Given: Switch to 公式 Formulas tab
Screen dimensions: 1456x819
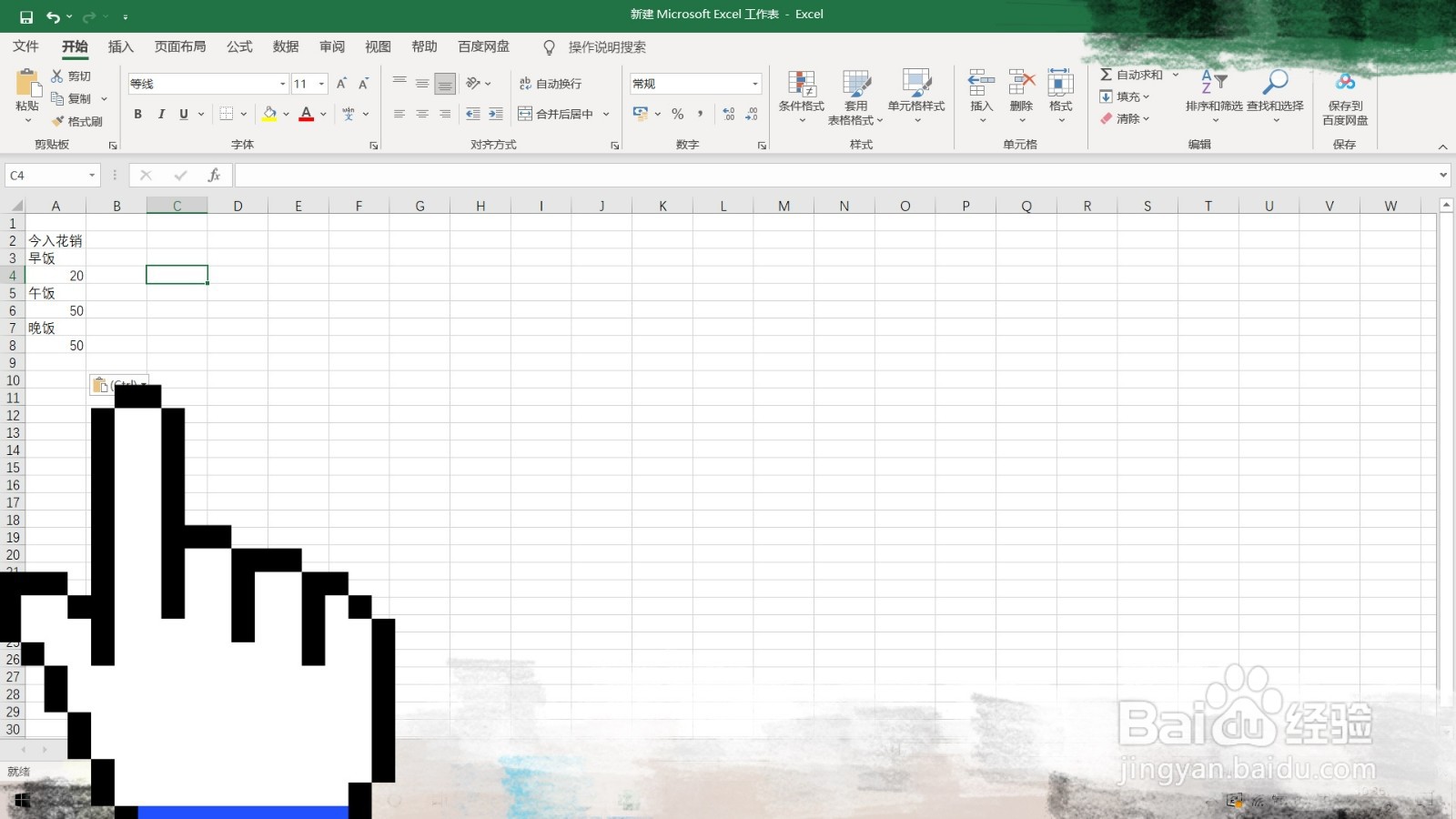Looking at the screenshot, I should pos(239,46).
